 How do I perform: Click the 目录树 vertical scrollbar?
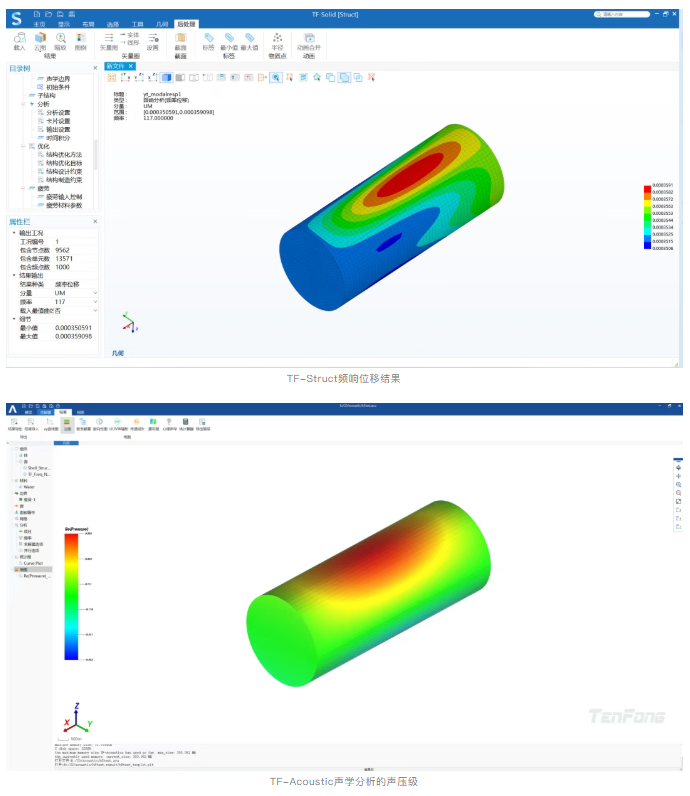click(95, 155)
